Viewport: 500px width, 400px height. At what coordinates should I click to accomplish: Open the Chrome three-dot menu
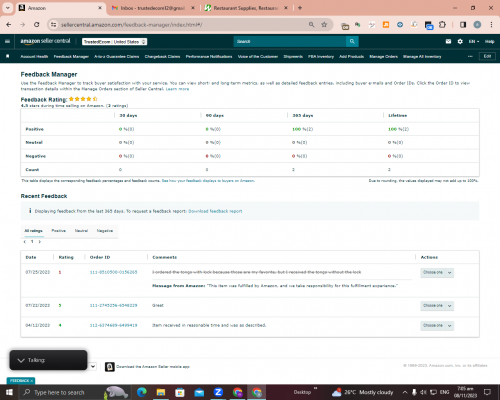click(491, 25)
